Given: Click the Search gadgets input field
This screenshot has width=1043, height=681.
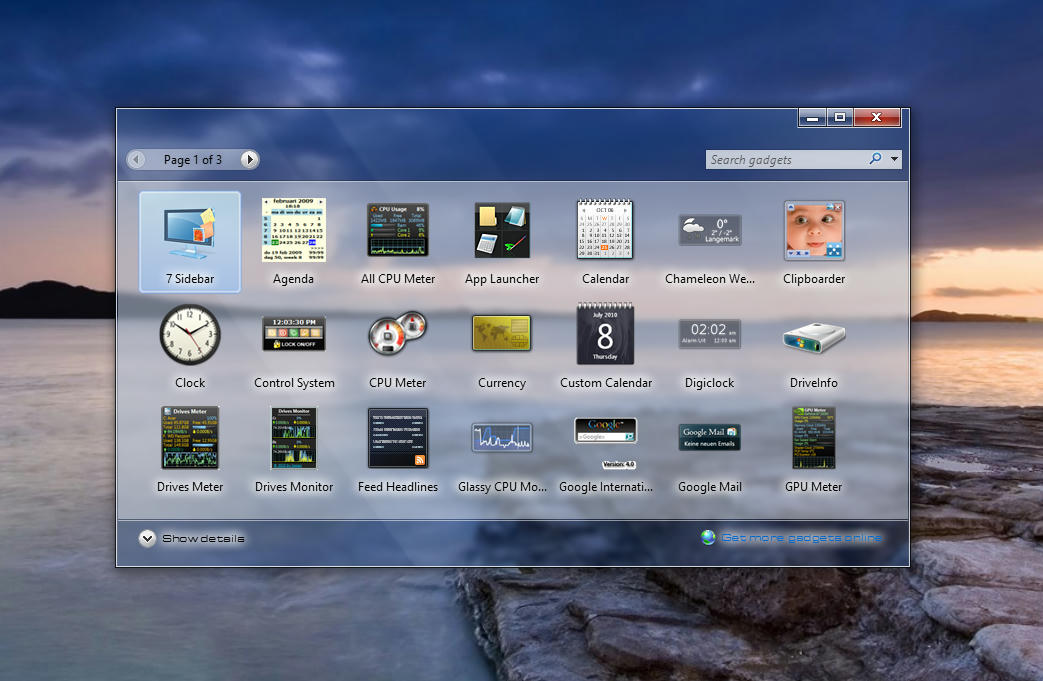Looking at the screenshot, I should (x=785, y=159).
